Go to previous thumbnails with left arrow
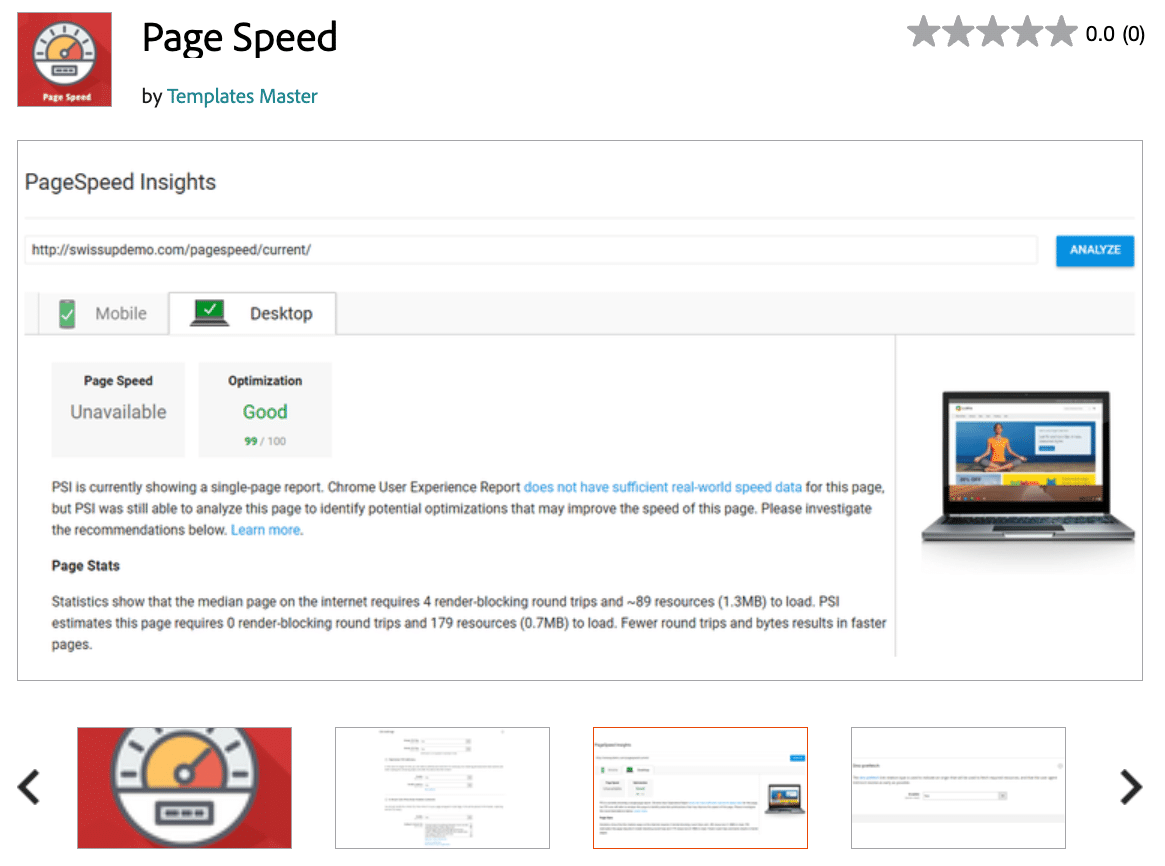The width and height of the screenshot is (1165, 866). 29,787
